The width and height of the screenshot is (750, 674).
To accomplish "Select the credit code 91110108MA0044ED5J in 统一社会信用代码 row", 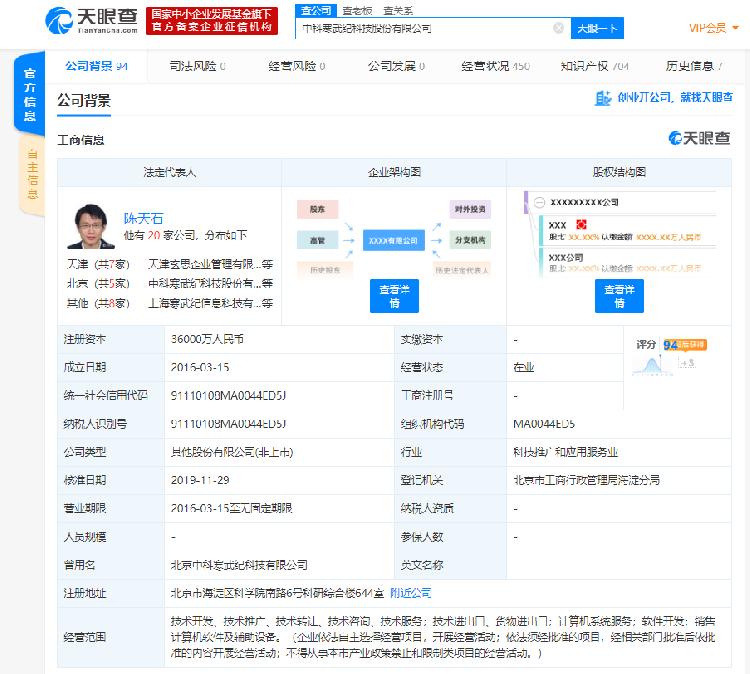I will coord(229,396).
